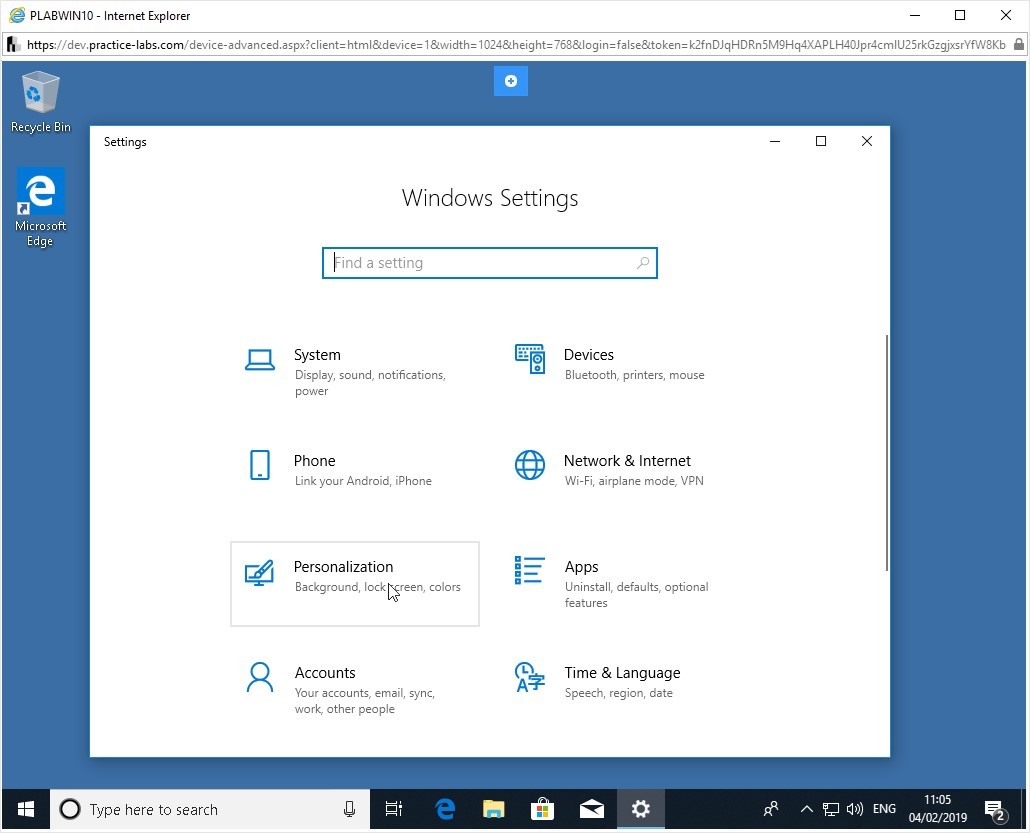Click the Cortana circle icon in taskbar search
Screen dimensions: 1030x833
(70, 809)
